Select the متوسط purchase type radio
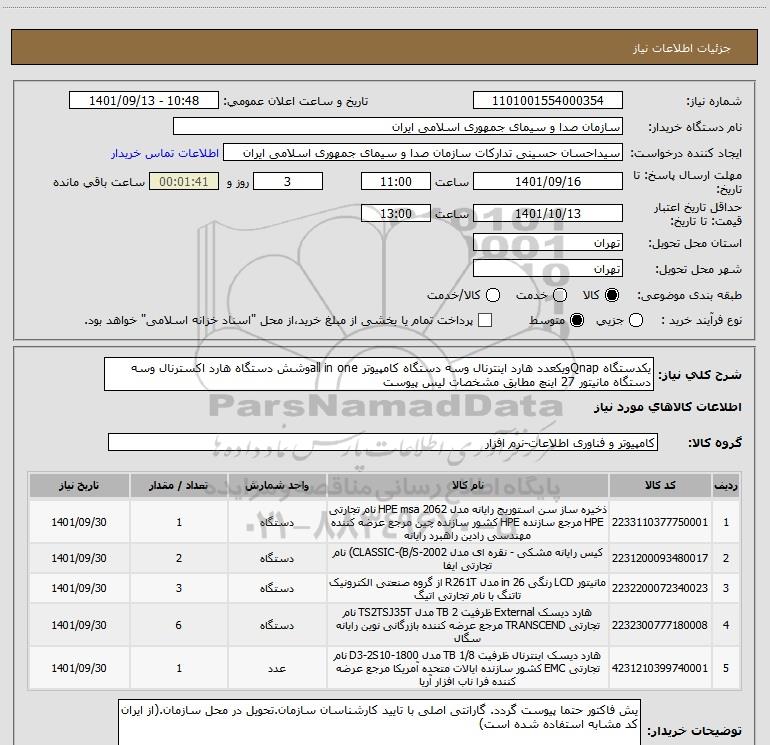The image size is (770, 745). coord(577,320)
